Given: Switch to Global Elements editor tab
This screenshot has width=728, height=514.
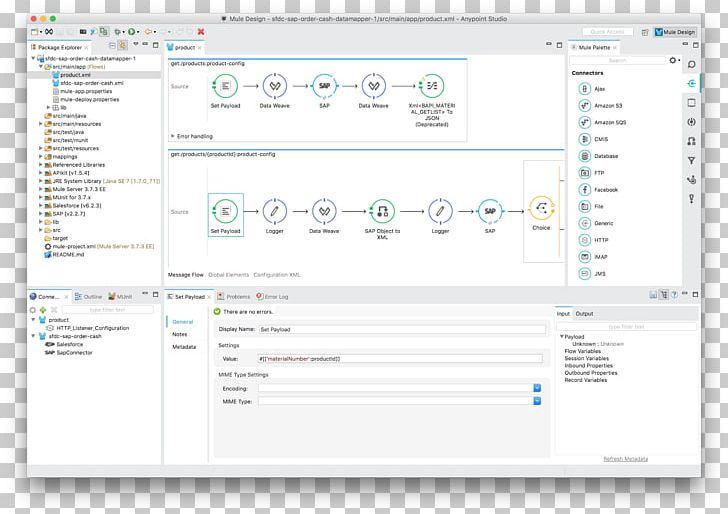Looking at the screenshot, I should [228, 275].
